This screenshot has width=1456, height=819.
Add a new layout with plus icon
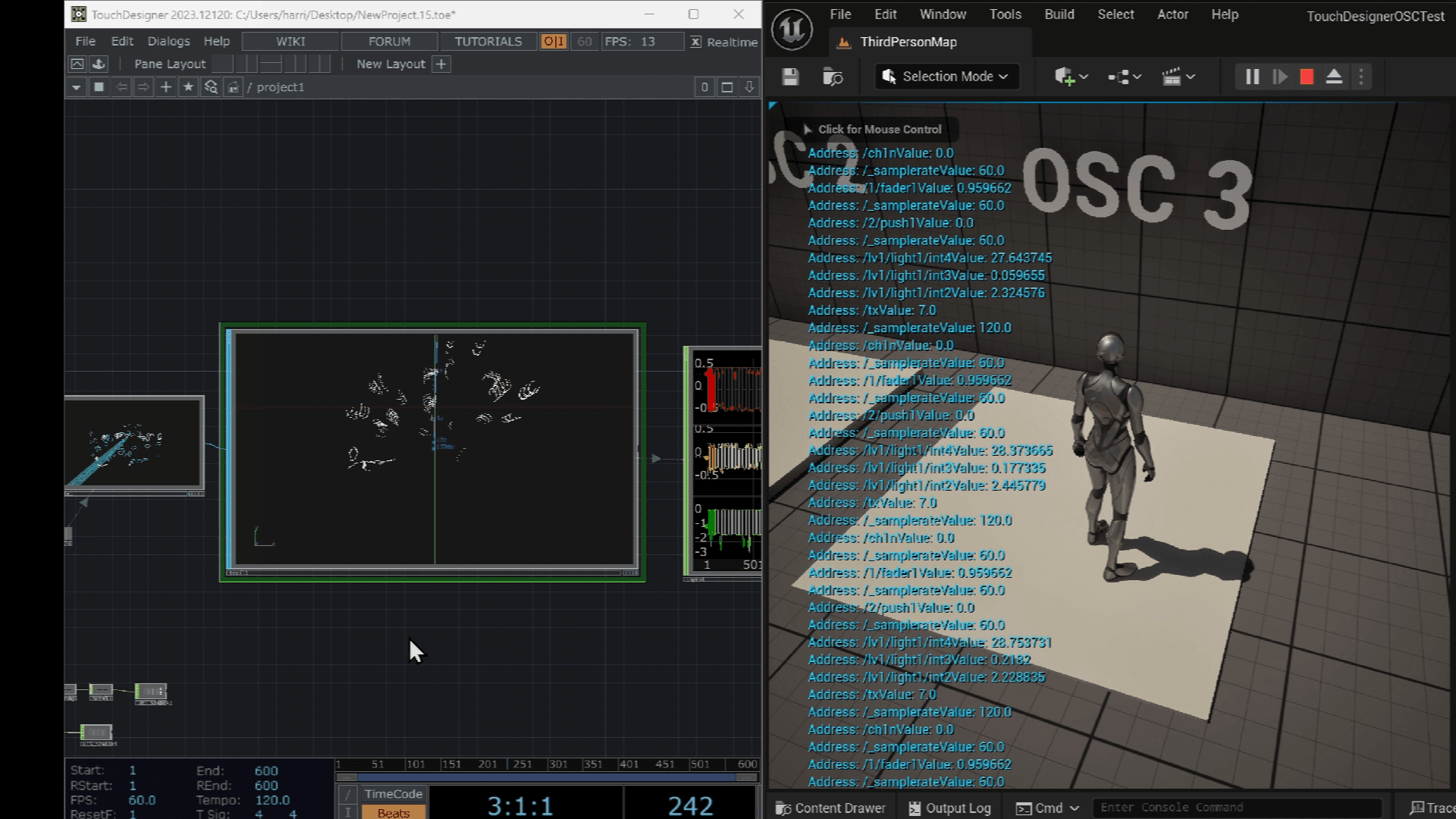[441, 64]
